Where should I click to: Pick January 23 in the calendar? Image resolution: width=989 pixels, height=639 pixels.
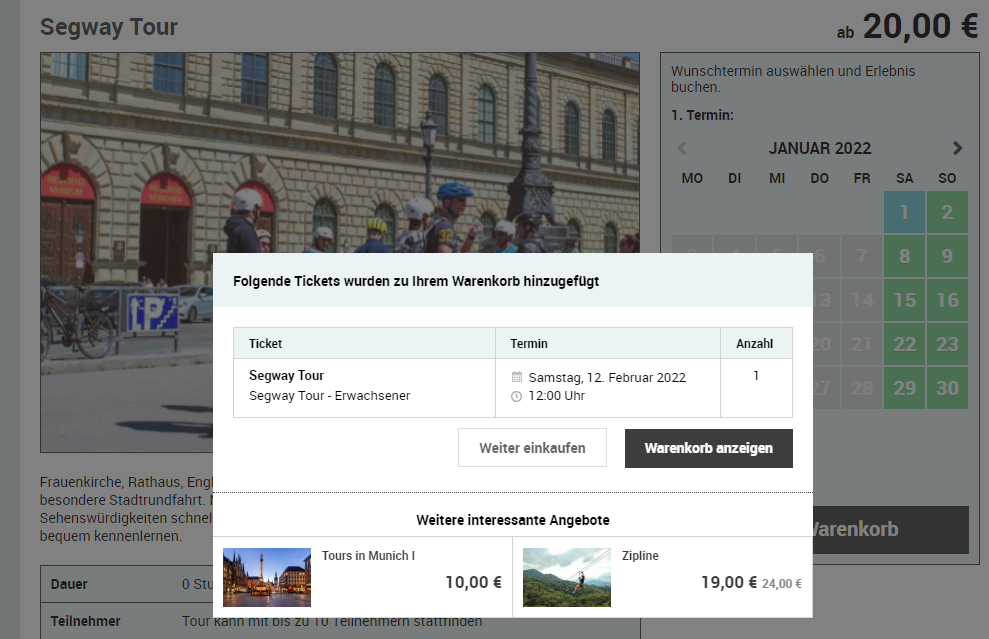pos(947,344)
